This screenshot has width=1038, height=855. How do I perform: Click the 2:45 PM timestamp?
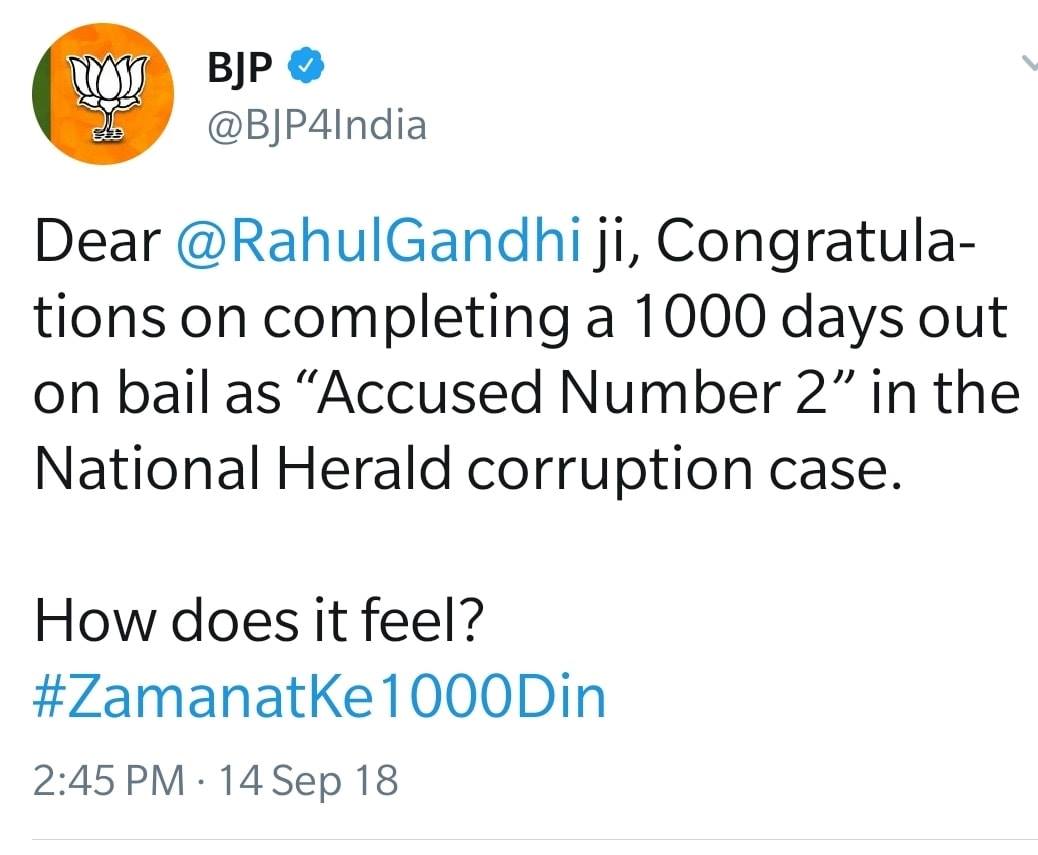[x=109, y=780]
